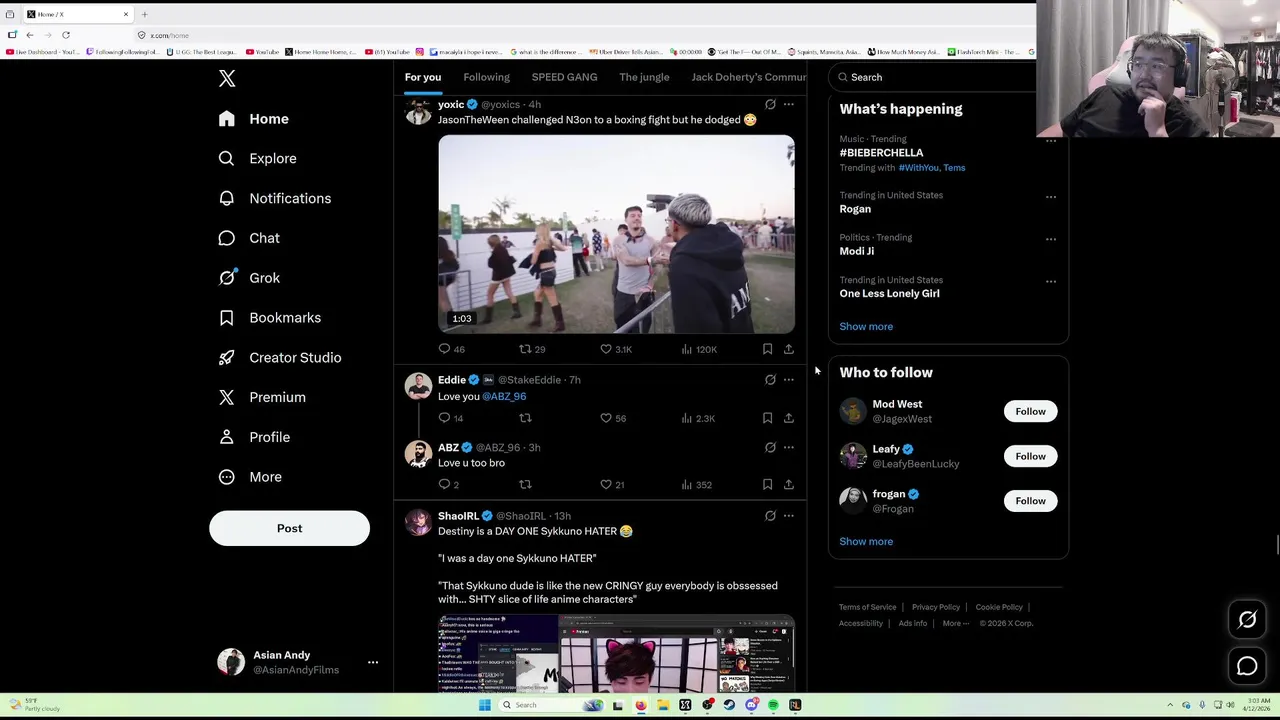Open yoxic's profile avatar
The image size is (1280, 720).
[x=418, y=113]
